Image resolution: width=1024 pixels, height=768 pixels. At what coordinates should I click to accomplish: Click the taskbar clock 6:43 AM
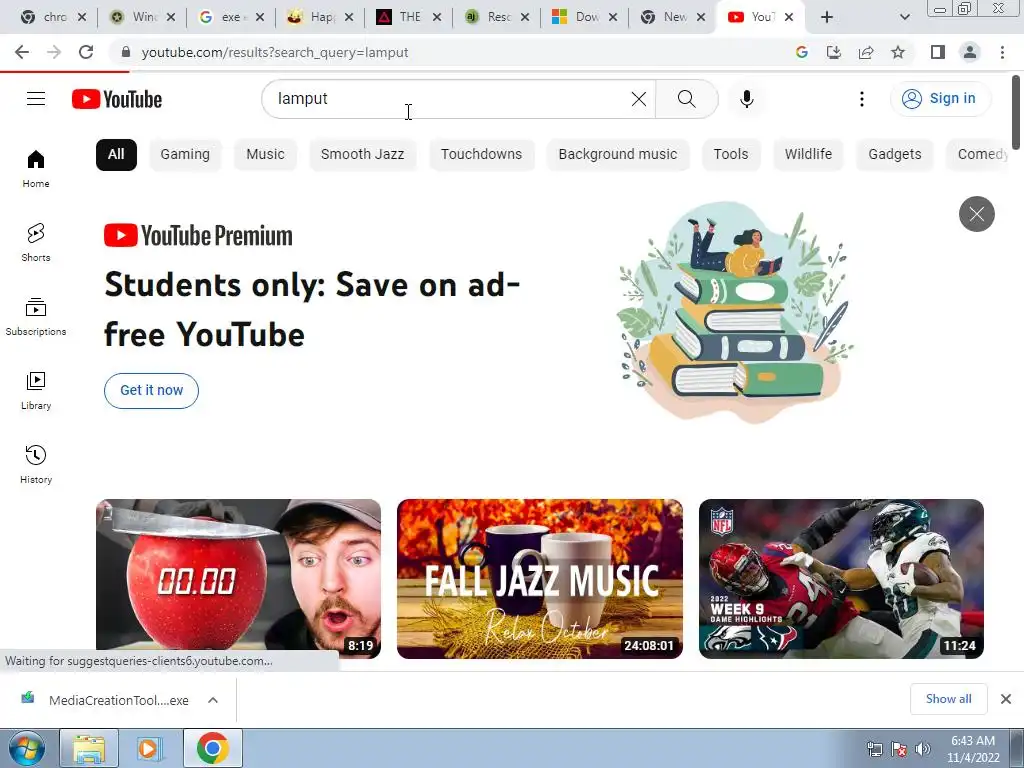[x=973, y=741]
